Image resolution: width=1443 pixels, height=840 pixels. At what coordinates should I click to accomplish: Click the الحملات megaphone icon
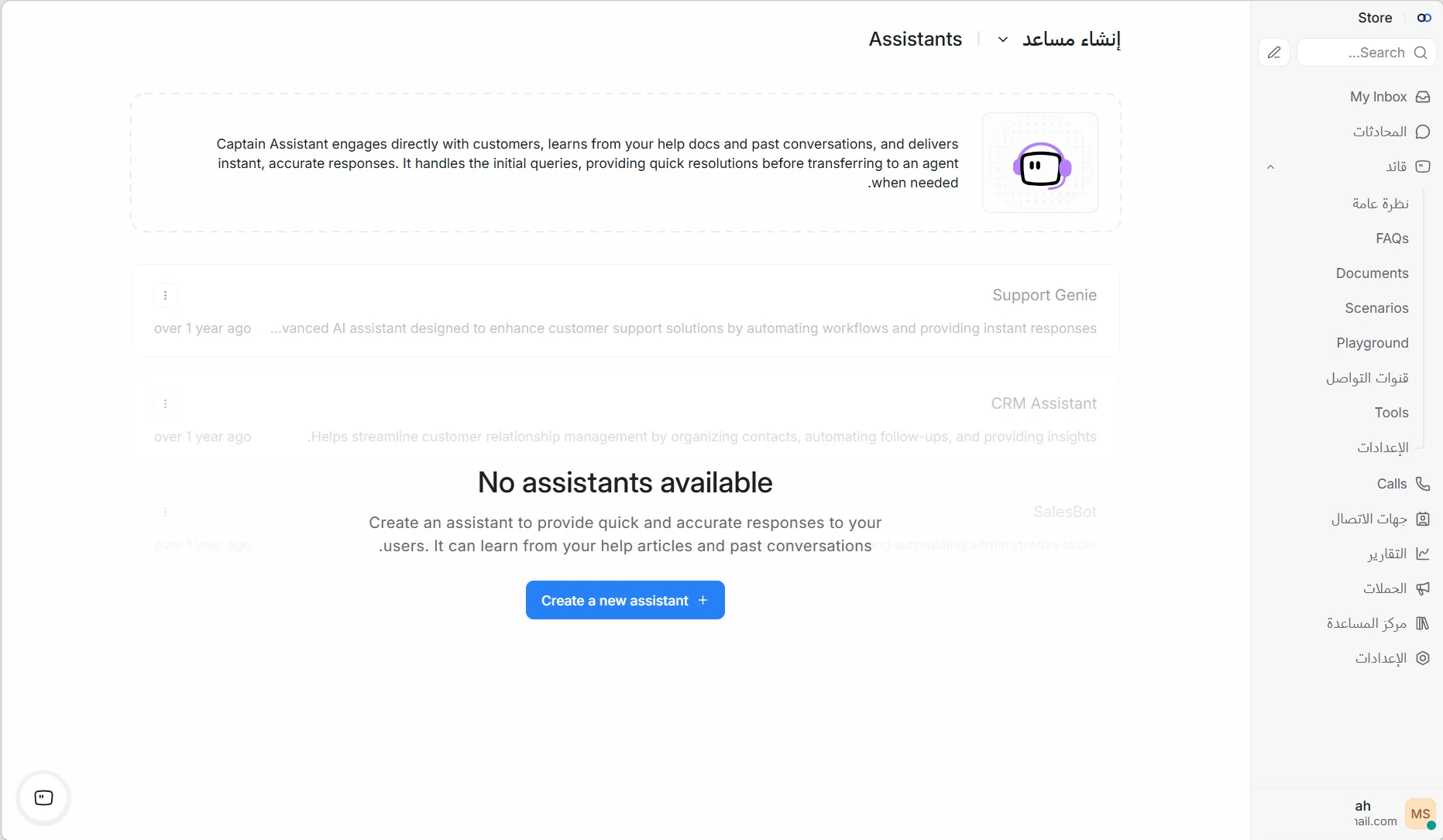point(1423,588)
